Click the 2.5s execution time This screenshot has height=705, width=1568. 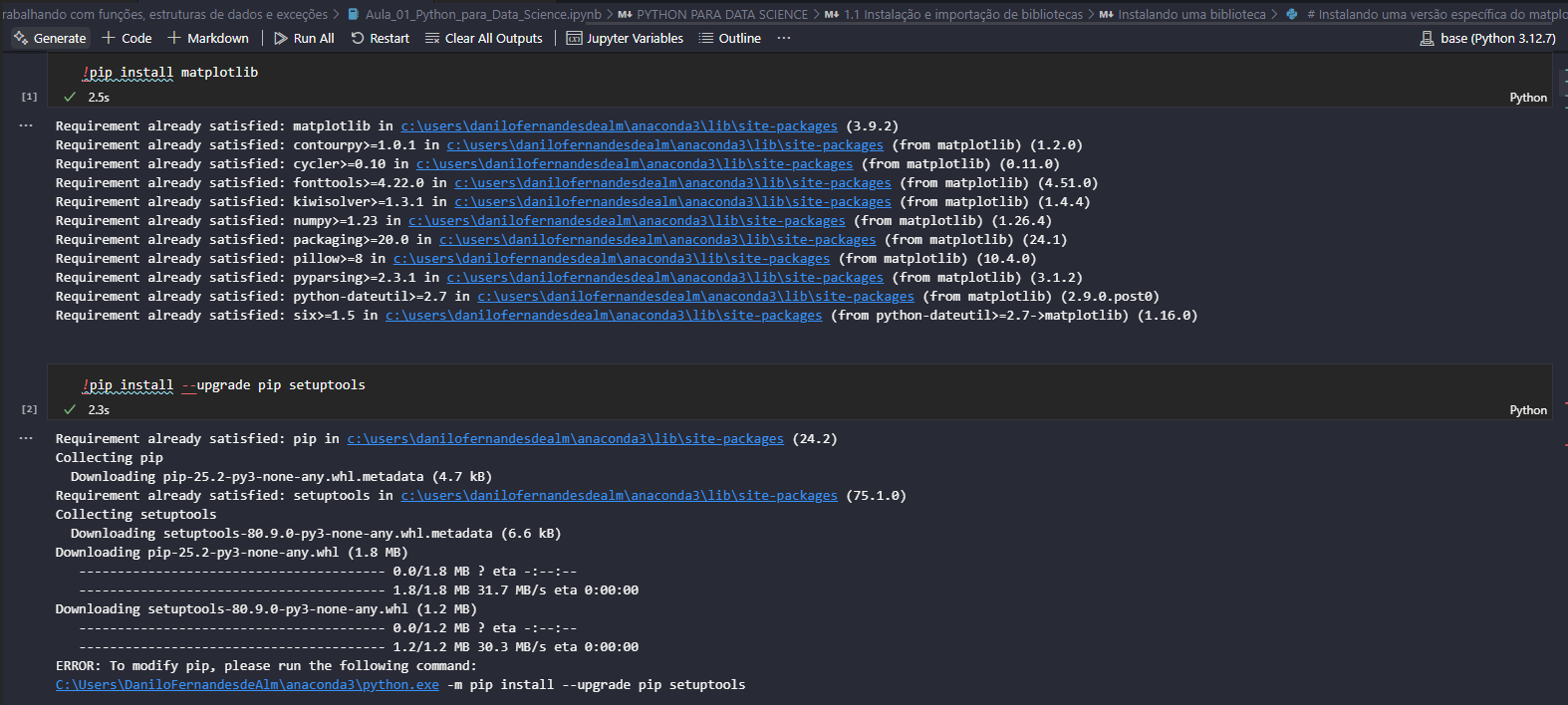click(x=99, y=98)
